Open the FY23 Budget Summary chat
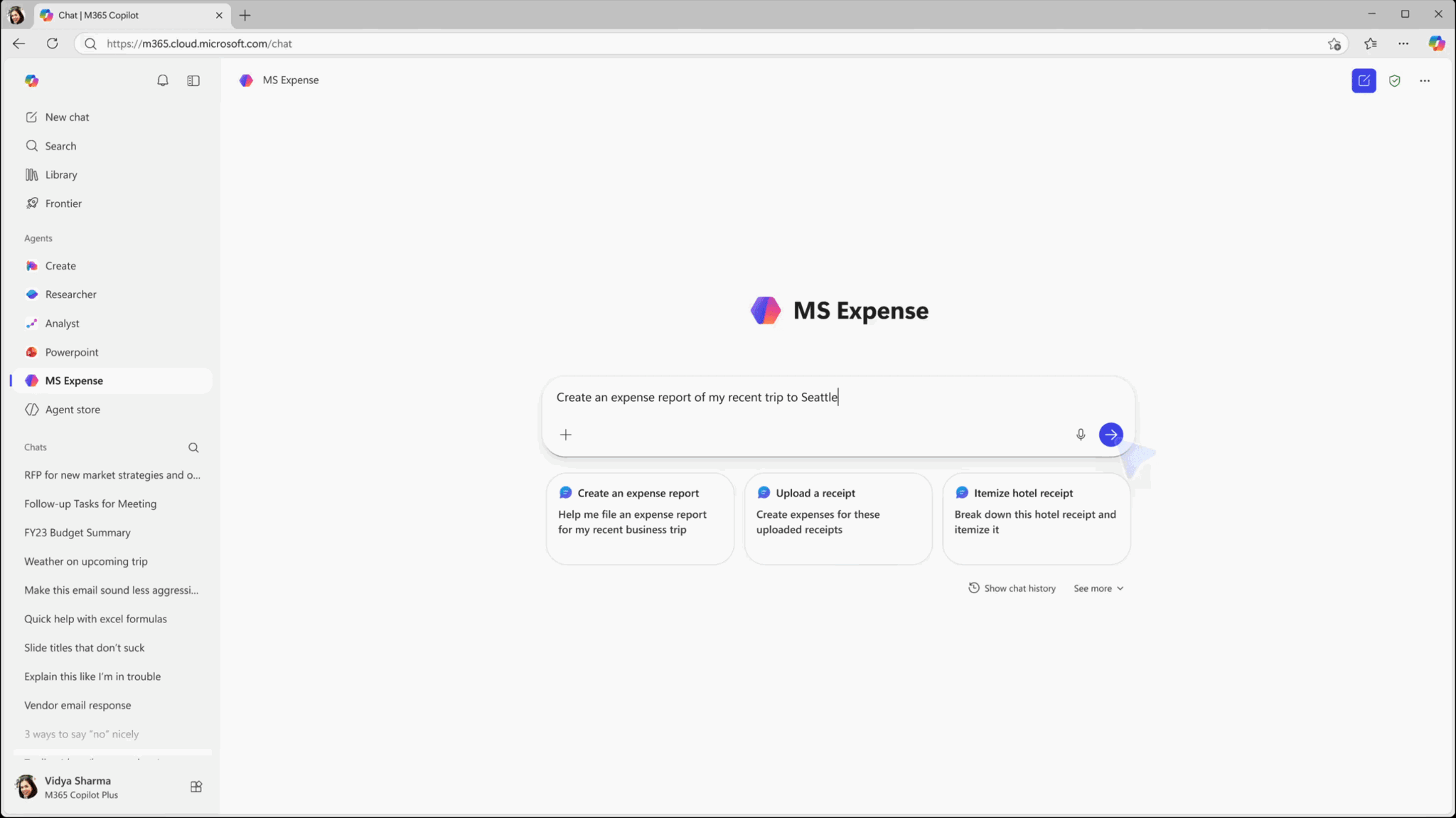 tap(77, 533)
